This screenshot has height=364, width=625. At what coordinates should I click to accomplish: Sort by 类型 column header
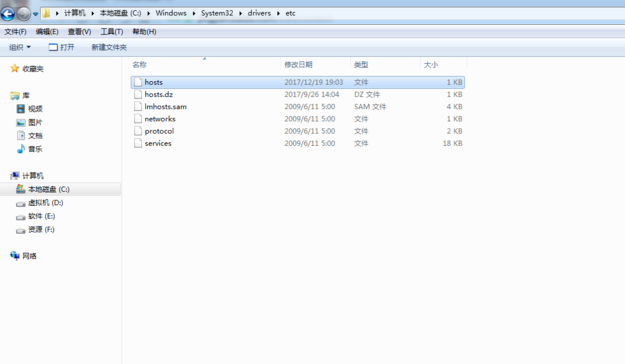pyautogui.click(x=361, y=65)
